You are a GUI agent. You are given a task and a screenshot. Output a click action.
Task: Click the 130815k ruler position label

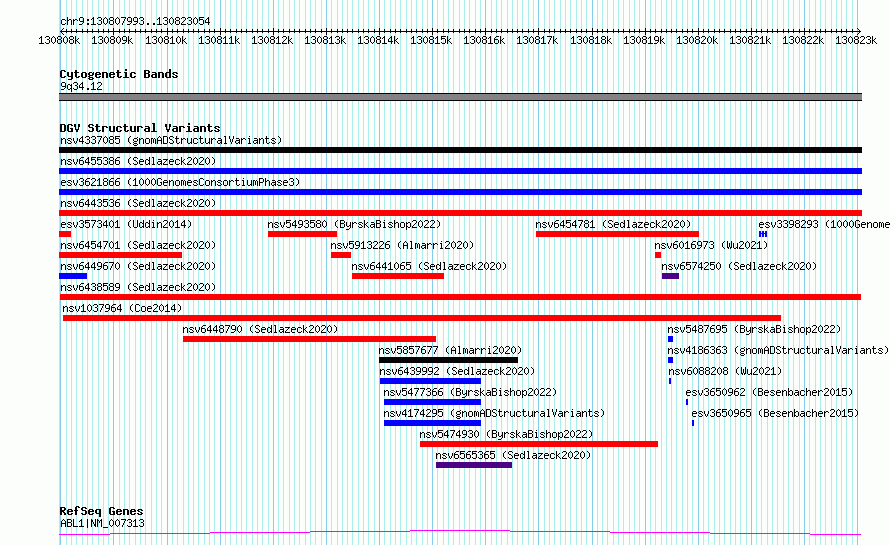(431, 40)
